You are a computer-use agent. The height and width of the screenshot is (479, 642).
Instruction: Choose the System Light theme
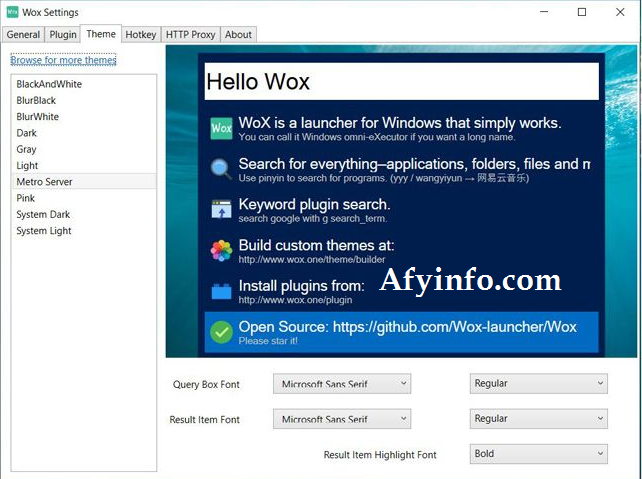(84, 231)
